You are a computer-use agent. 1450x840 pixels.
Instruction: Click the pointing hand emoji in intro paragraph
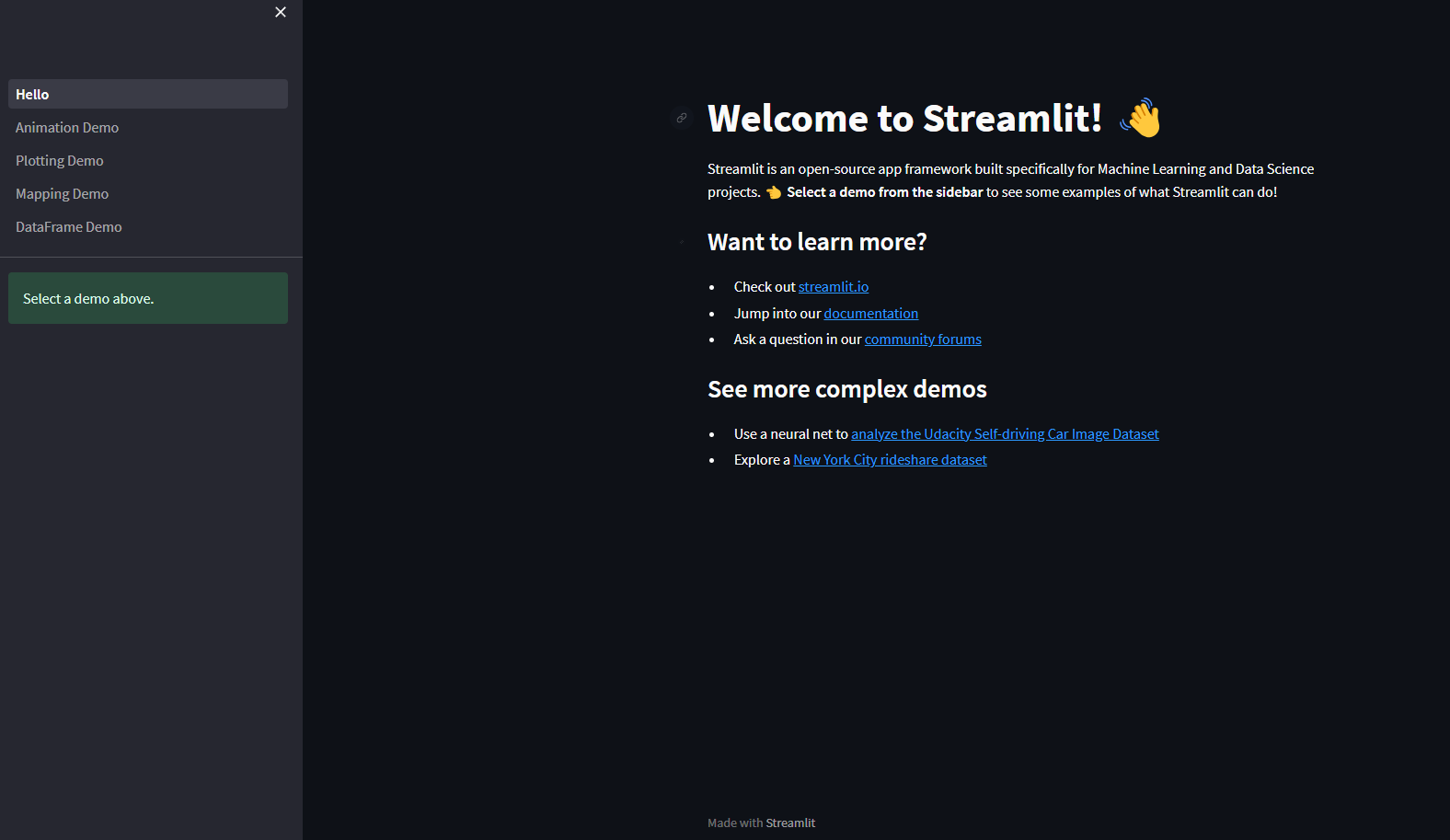[774, 192]
